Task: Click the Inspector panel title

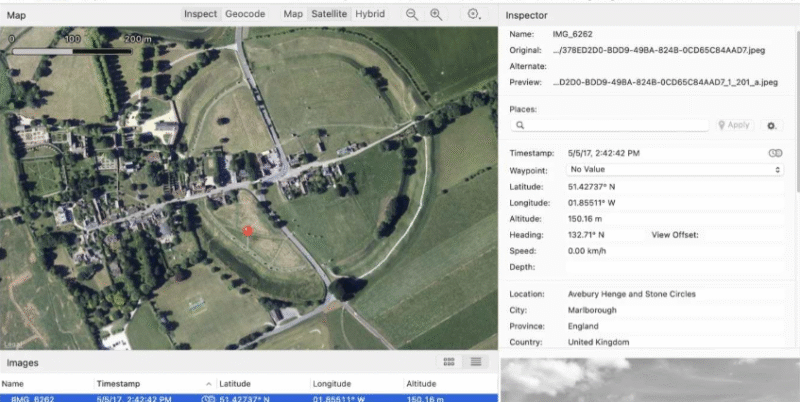Action: tap(527, 15)
